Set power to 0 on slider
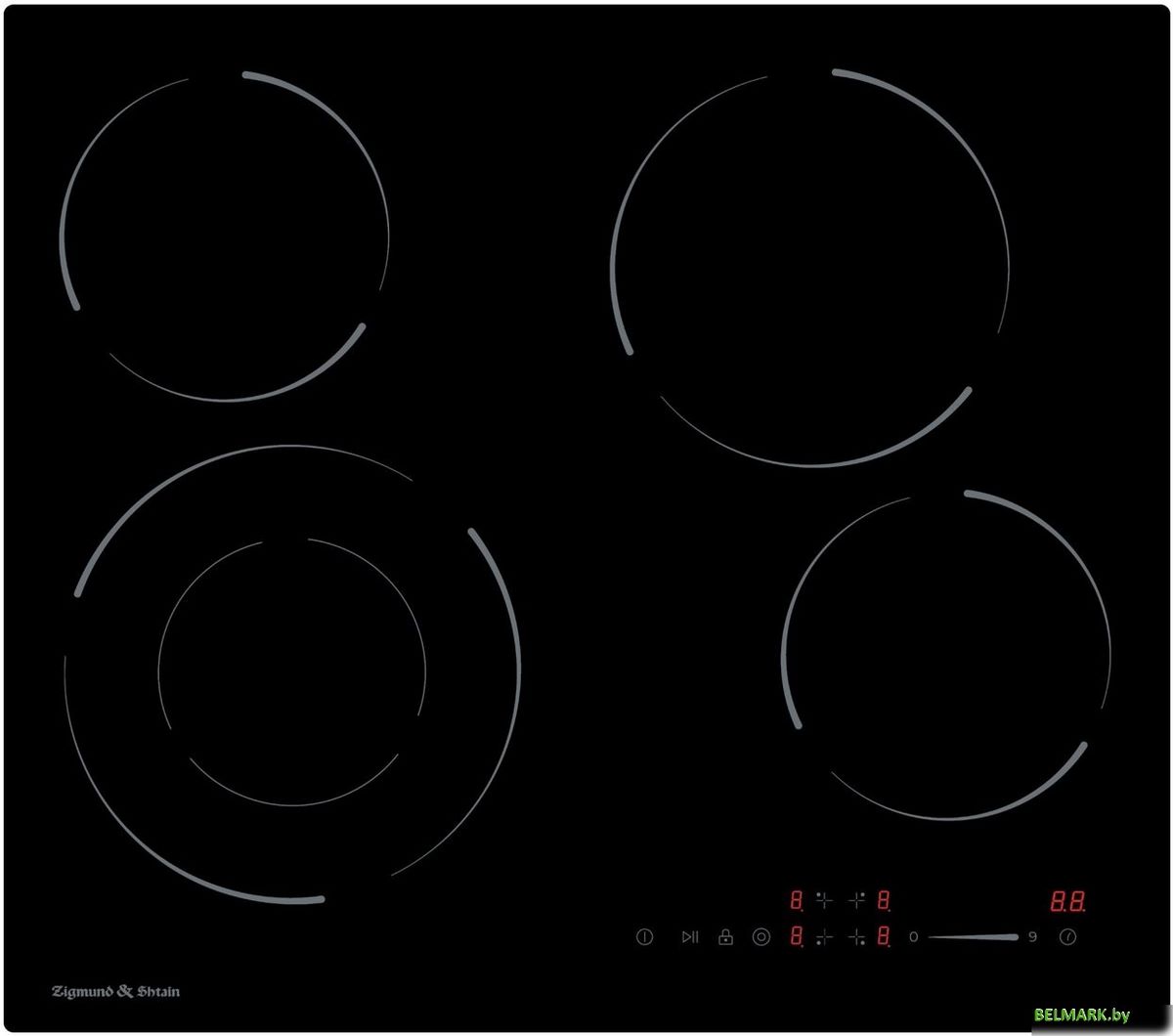This screenshot has height=1036, width=1173. coord(914,937)
